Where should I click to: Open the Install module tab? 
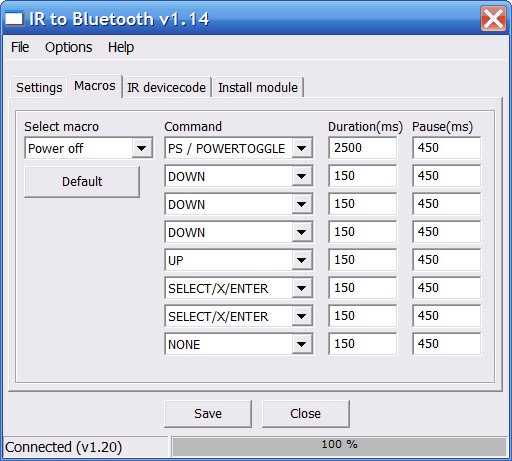point(258,88)
